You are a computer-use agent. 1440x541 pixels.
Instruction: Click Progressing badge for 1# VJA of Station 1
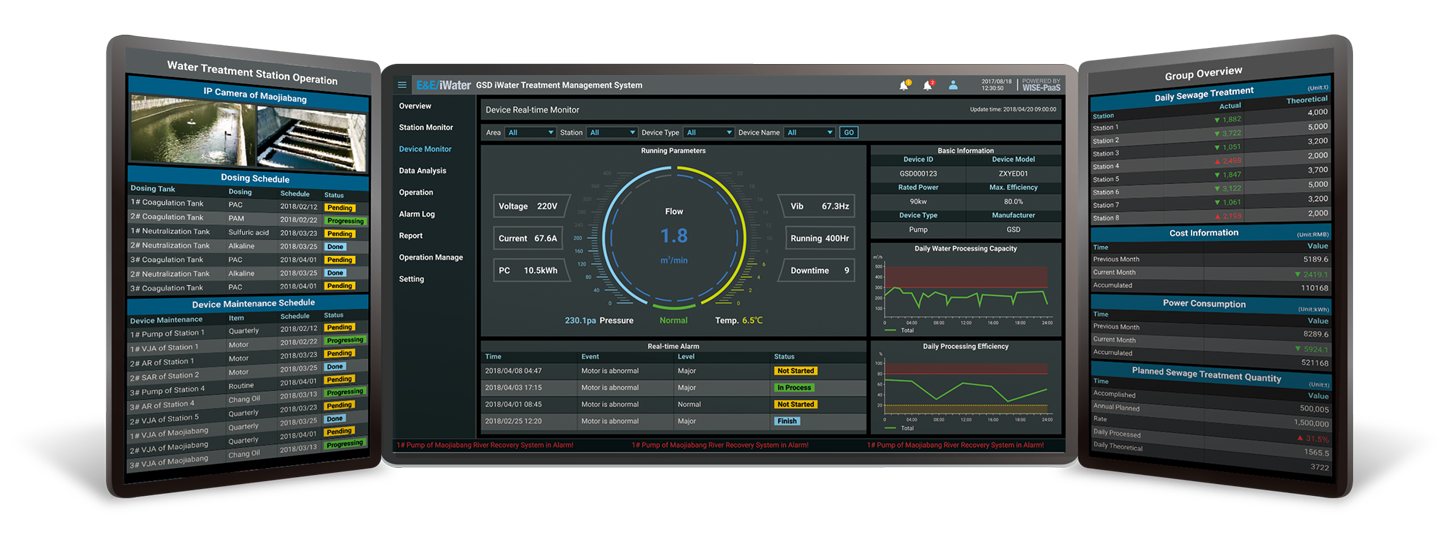pyautogui.click(x=346, y=340)
